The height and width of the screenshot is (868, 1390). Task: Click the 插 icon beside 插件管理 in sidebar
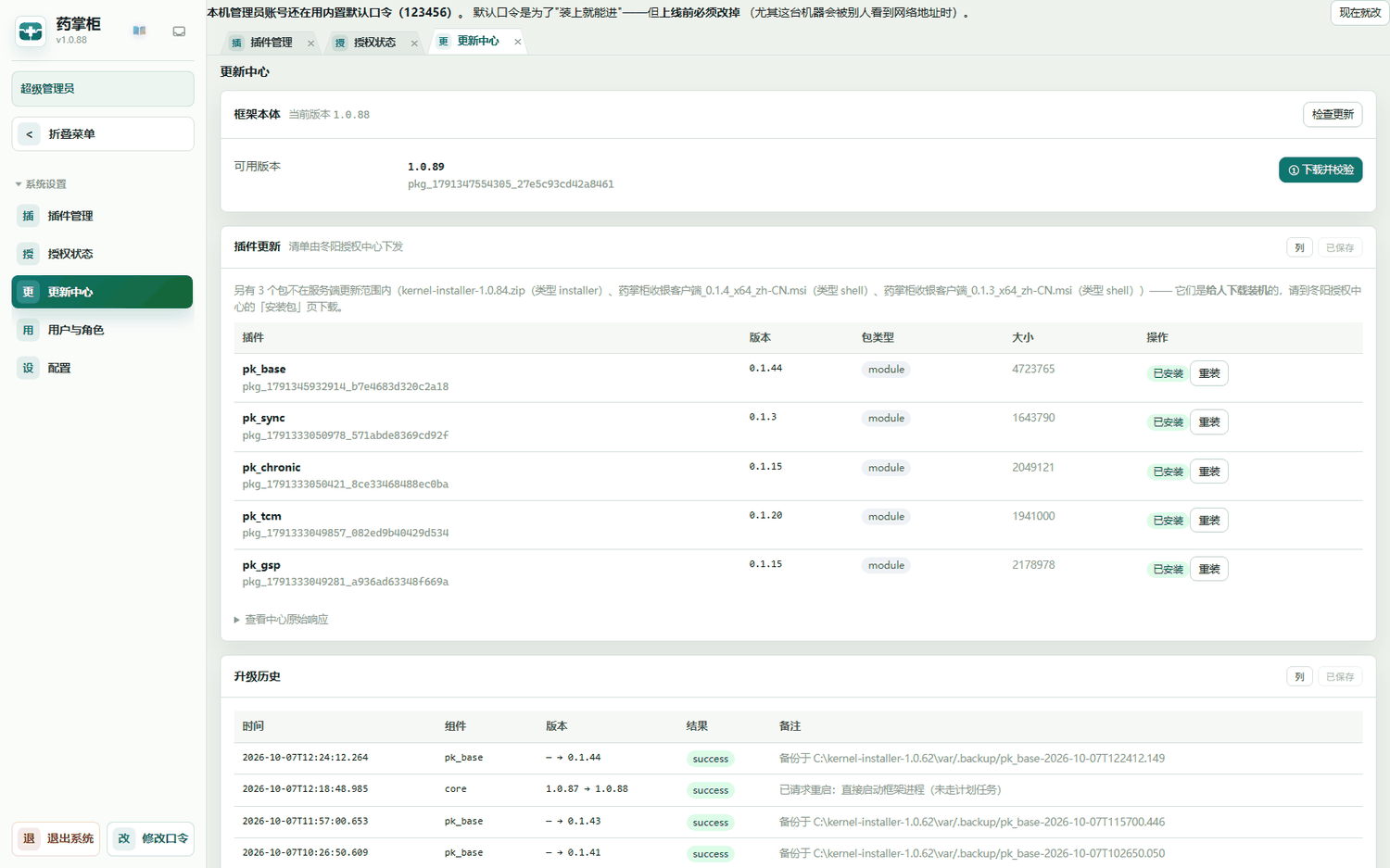click(28, 216)
